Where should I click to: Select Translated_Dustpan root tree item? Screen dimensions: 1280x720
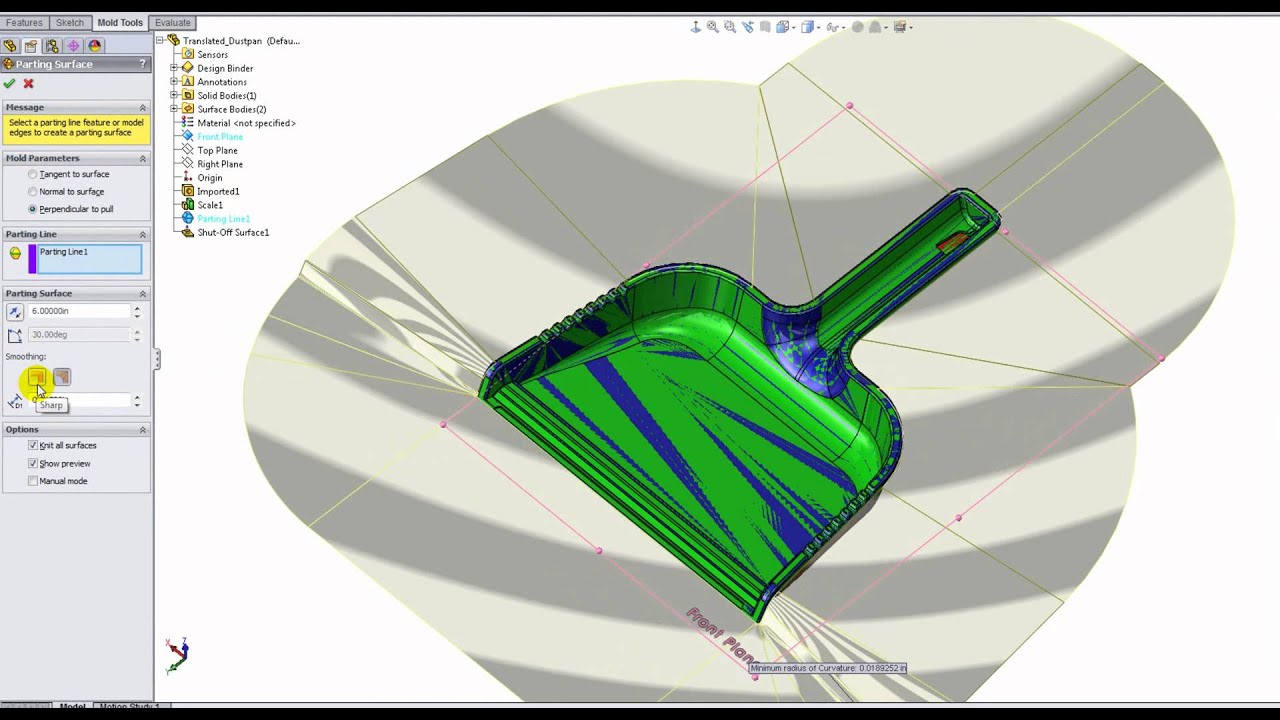pos(241,41)
